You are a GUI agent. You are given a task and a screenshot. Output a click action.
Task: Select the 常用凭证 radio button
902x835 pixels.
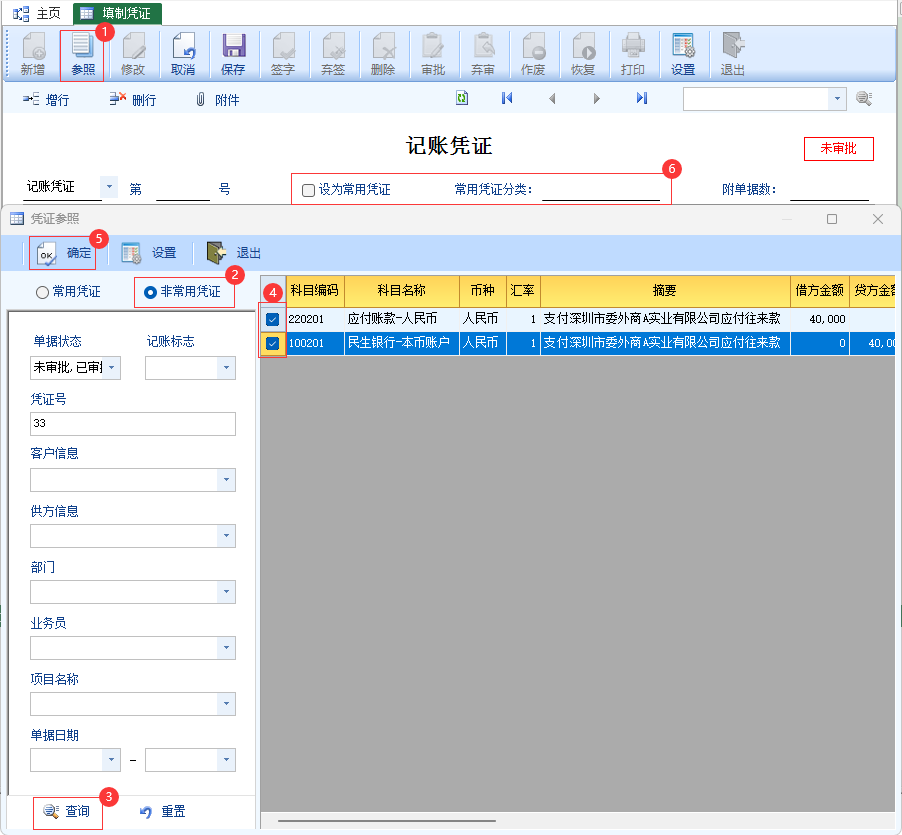42,292
